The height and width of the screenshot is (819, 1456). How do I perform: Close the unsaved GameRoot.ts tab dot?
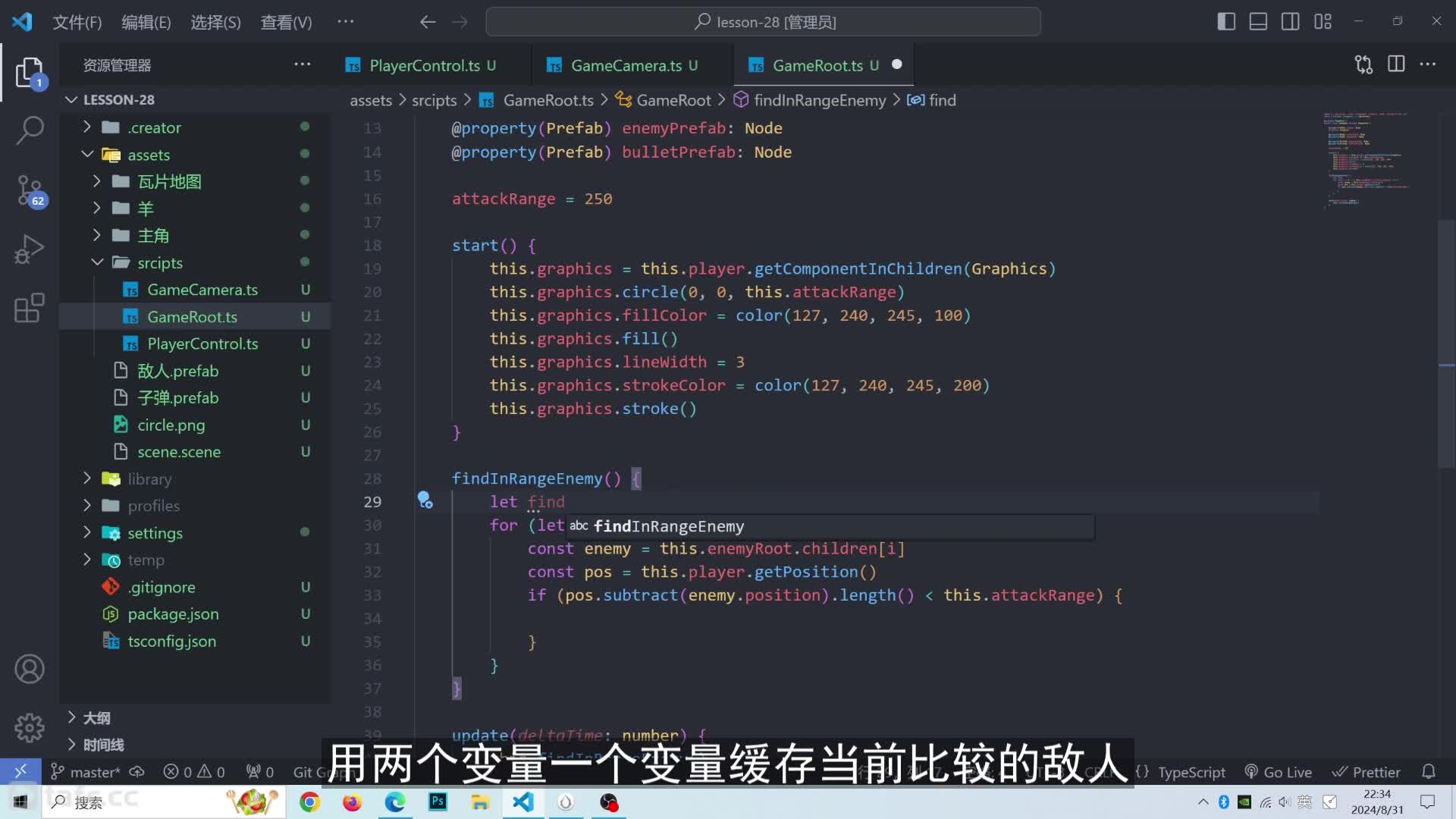896,64
